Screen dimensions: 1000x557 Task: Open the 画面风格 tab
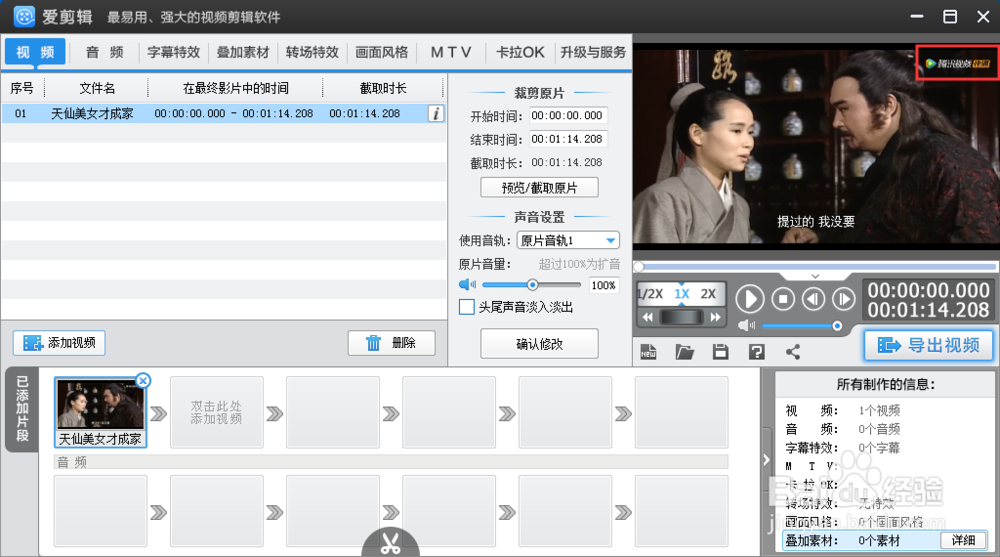381,52
